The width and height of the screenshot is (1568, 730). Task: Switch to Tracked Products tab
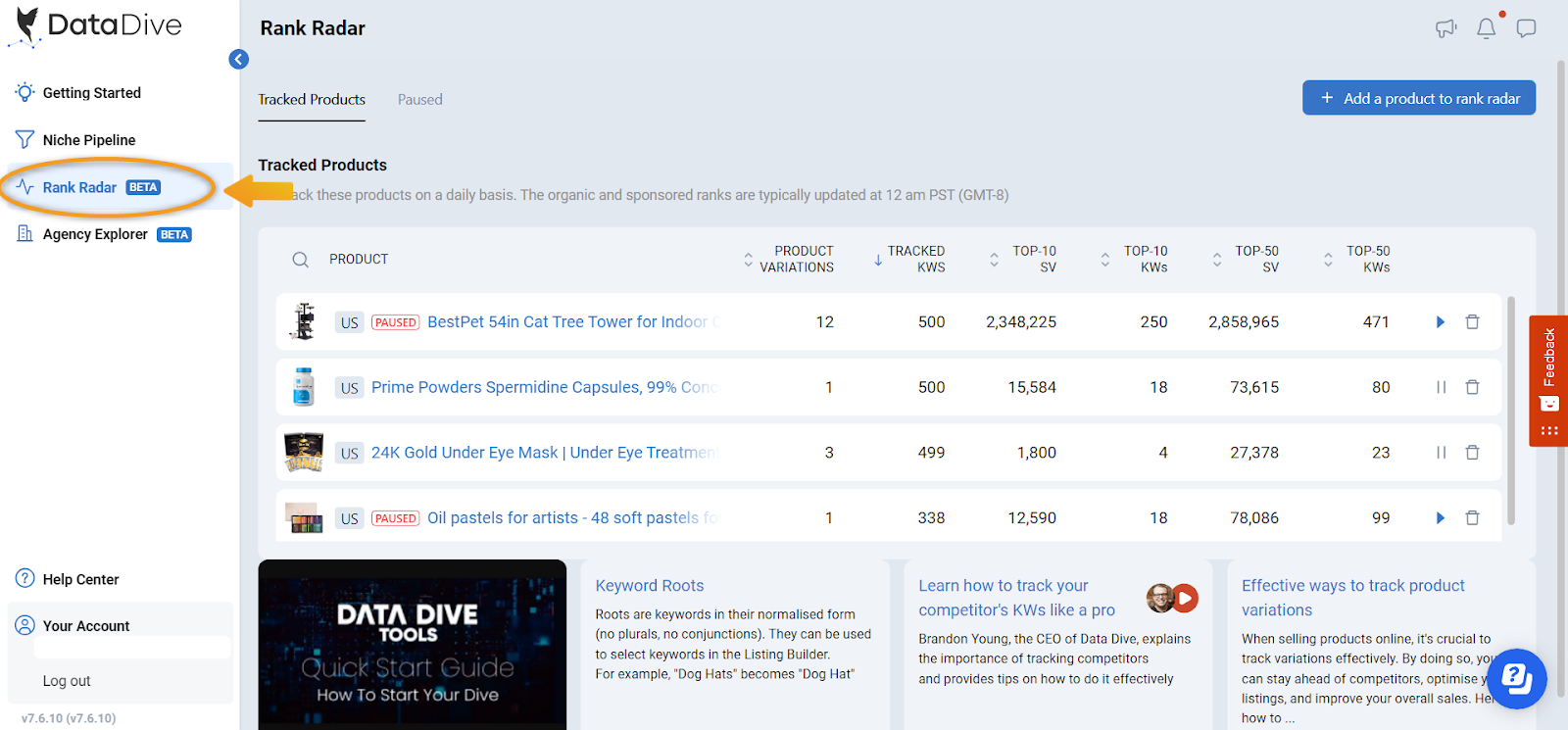click(x=312, y=100)
